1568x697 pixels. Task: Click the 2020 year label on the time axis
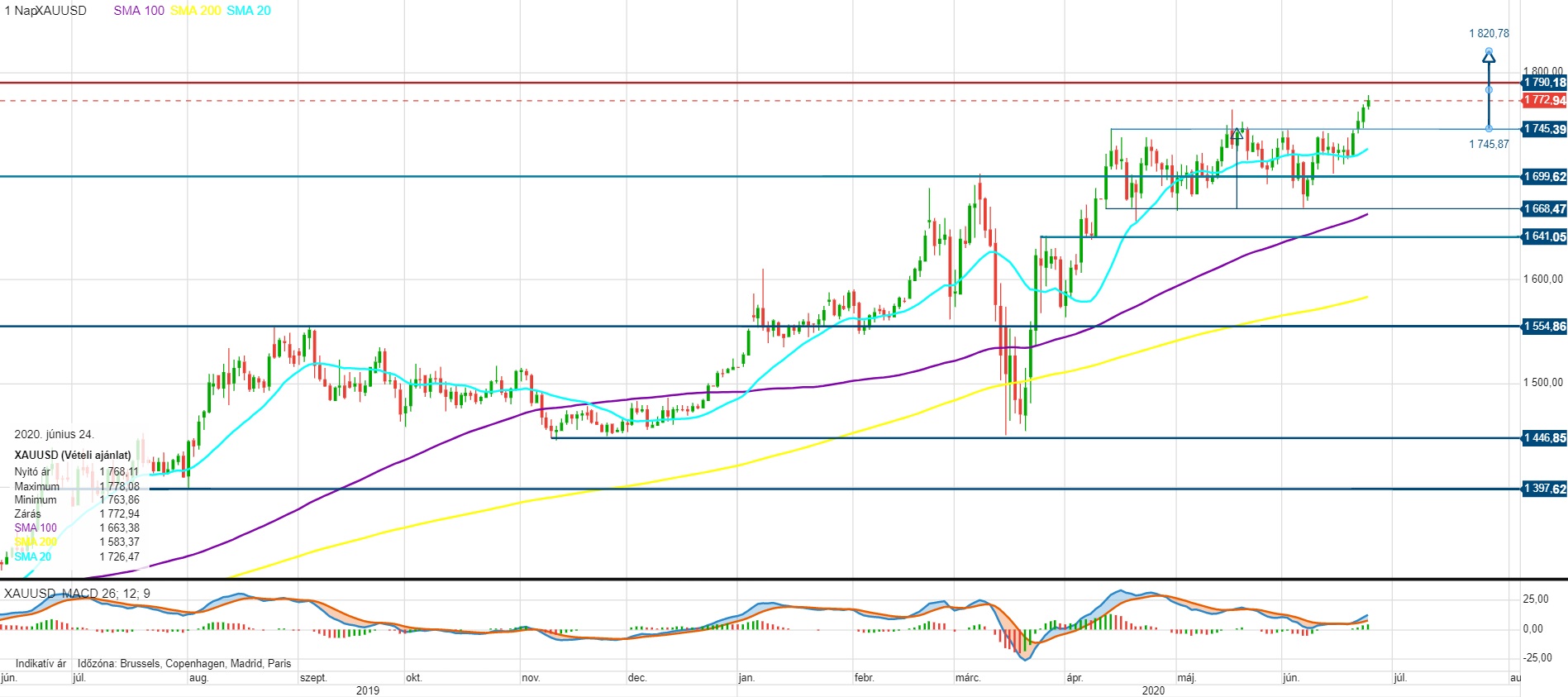pyautogui.click(x=1153, y=690)
